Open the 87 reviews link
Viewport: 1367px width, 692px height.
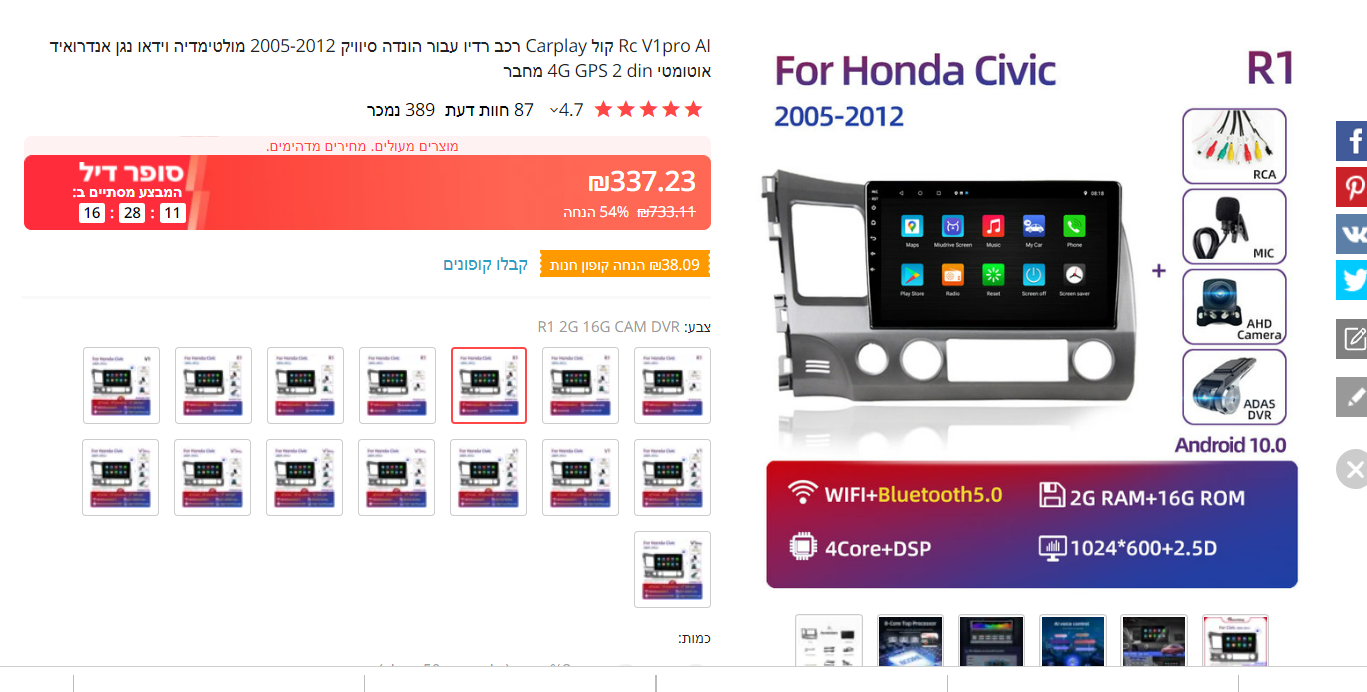coord(490,110)
